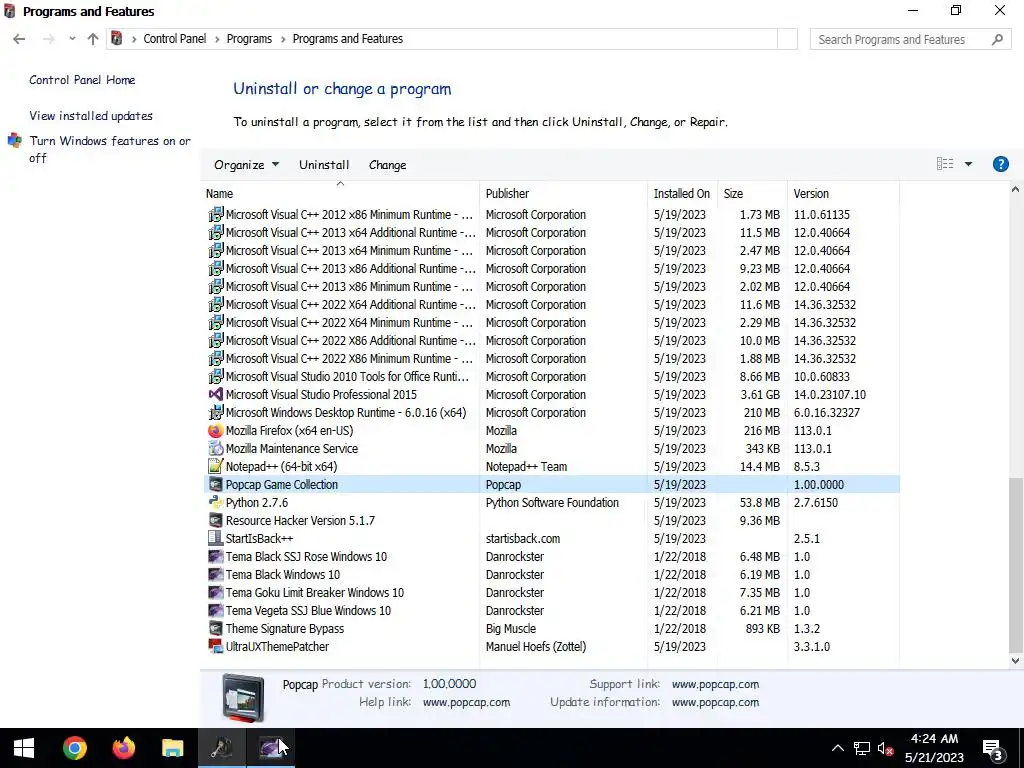
Task: Open Firefox from the taskbar
Action: (x=123, y=748)
